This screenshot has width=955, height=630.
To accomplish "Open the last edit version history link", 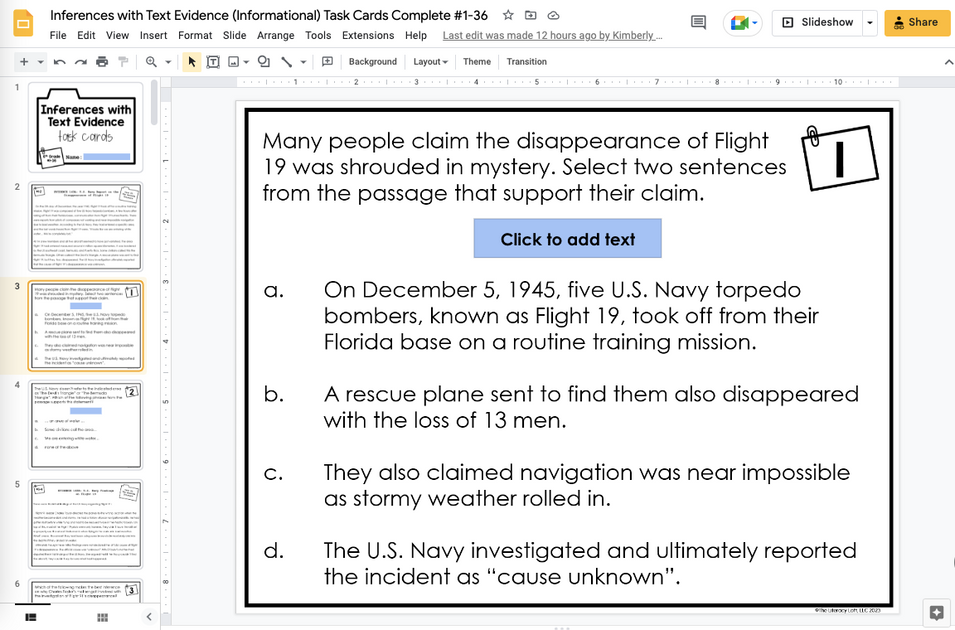I will click(552, 35).
